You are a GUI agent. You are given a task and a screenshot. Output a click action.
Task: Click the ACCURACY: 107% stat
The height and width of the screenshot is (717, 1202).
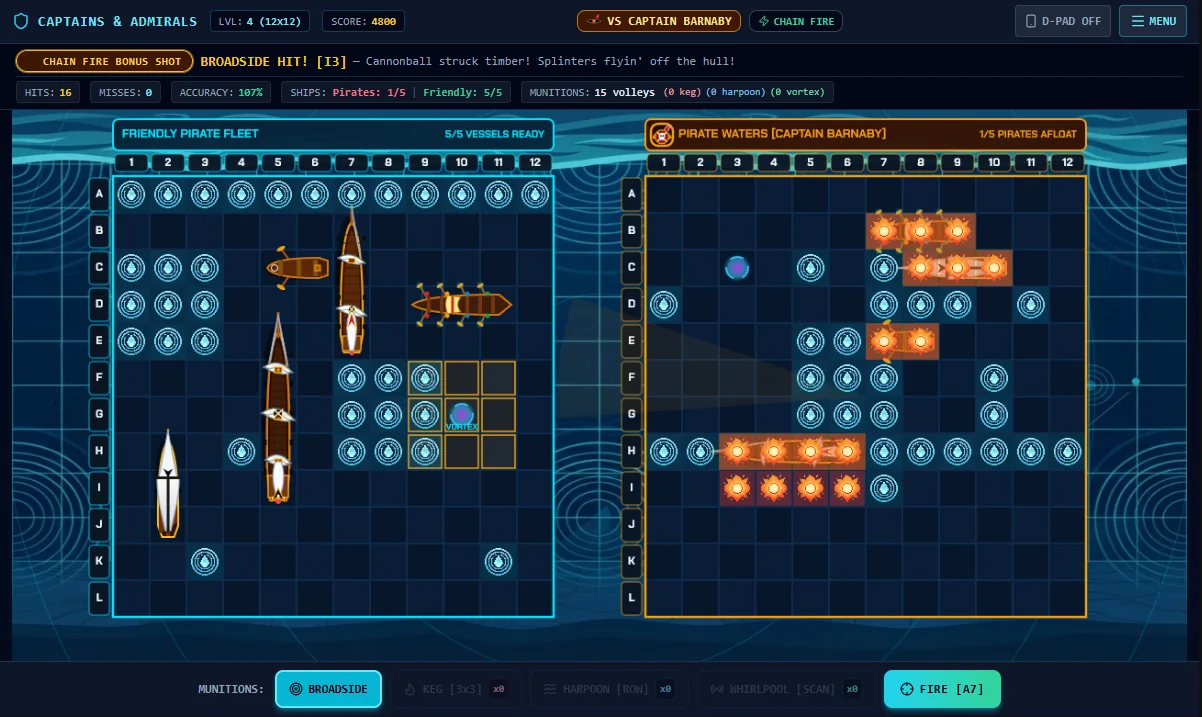click(x=221, y=92)
